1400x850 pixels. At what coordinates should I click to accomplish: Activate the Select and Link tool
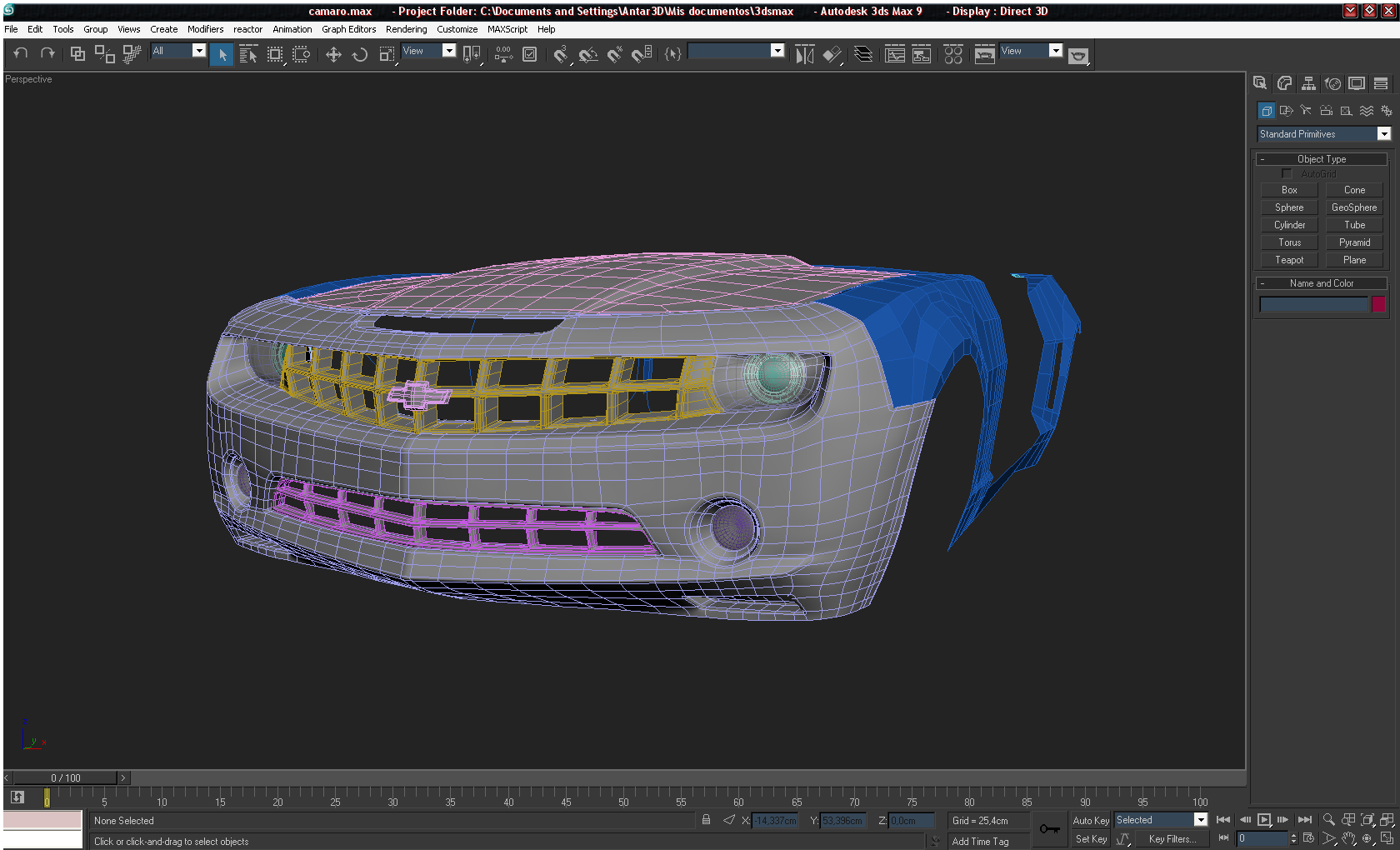pos(77,54)
